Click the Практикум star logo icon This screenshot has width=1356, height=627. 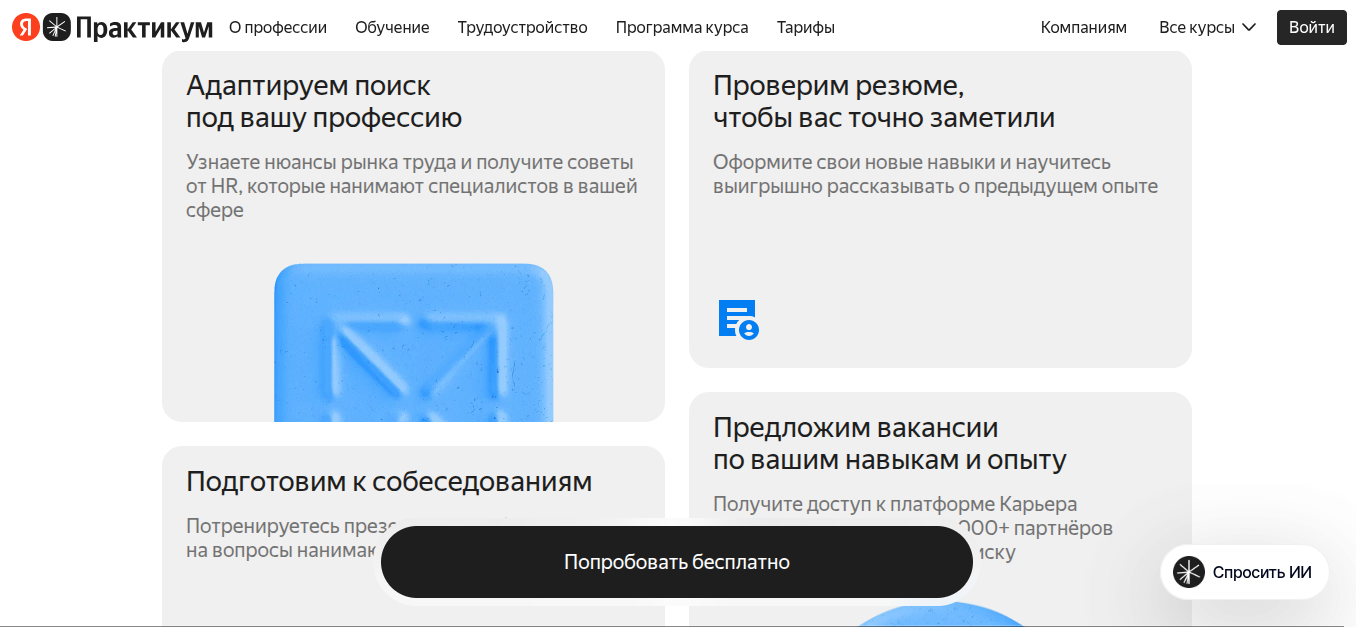[x=57, y=27]
